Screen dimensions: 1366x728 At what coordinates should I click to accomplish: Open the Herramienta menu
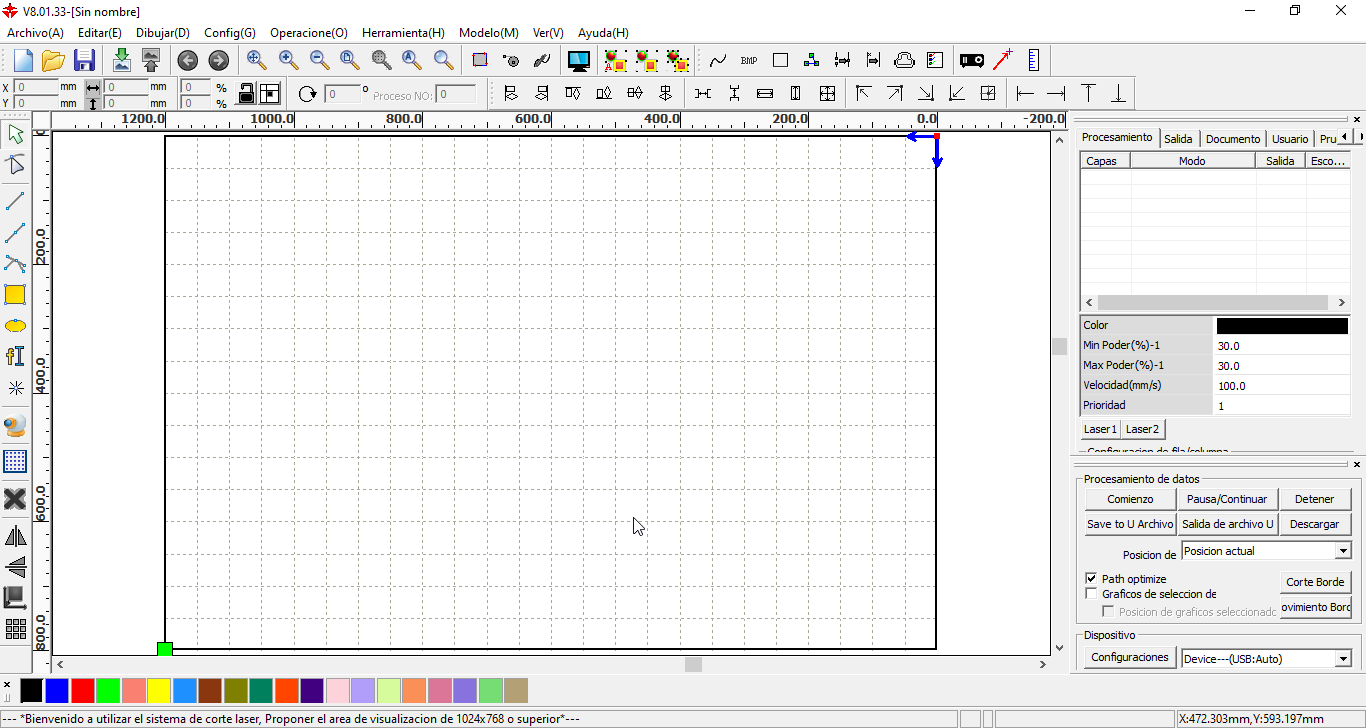point(403,32)
